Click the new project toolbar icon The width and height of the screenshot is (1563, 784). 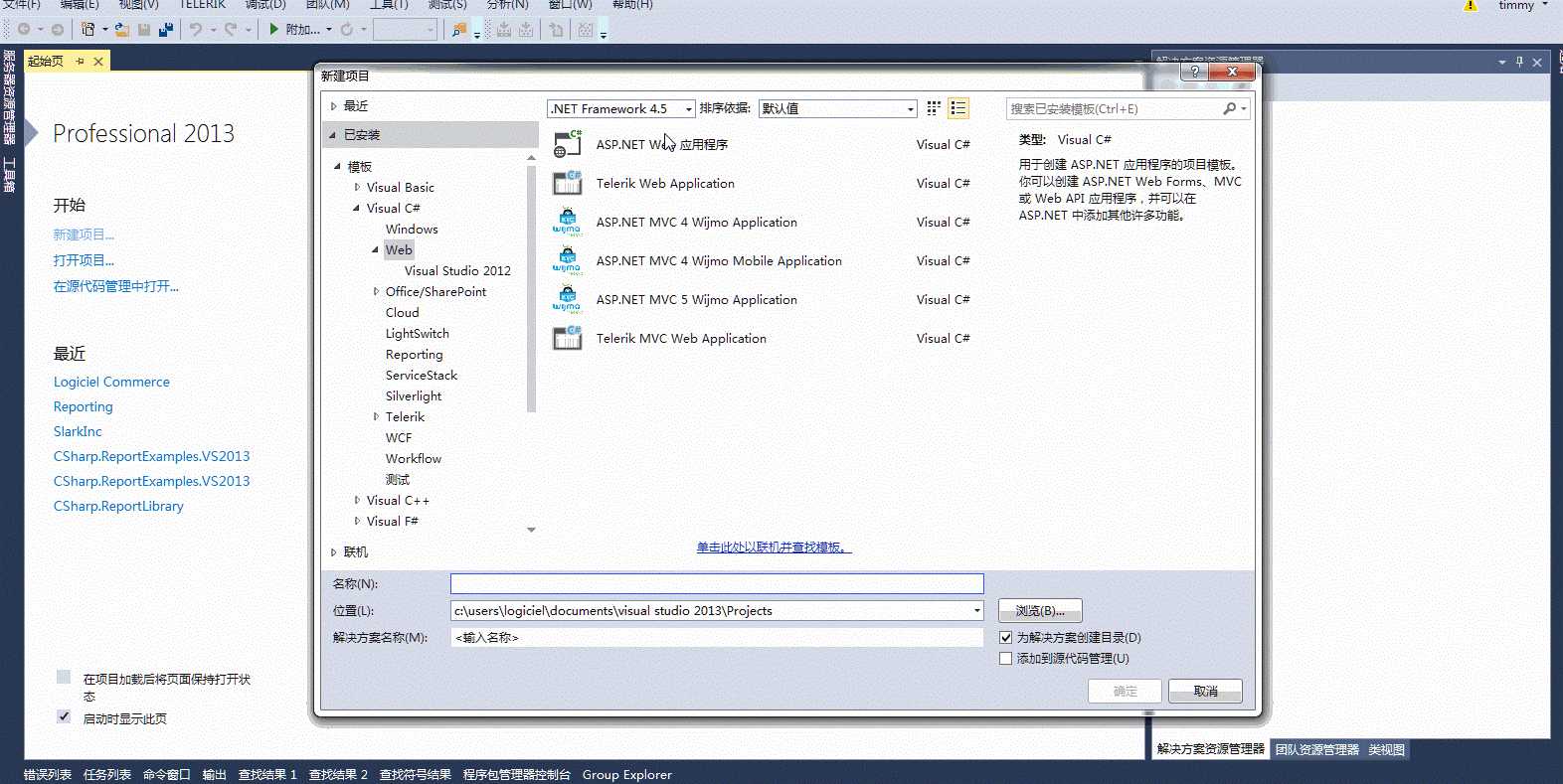pyautogui.click(x=88, y=30)
